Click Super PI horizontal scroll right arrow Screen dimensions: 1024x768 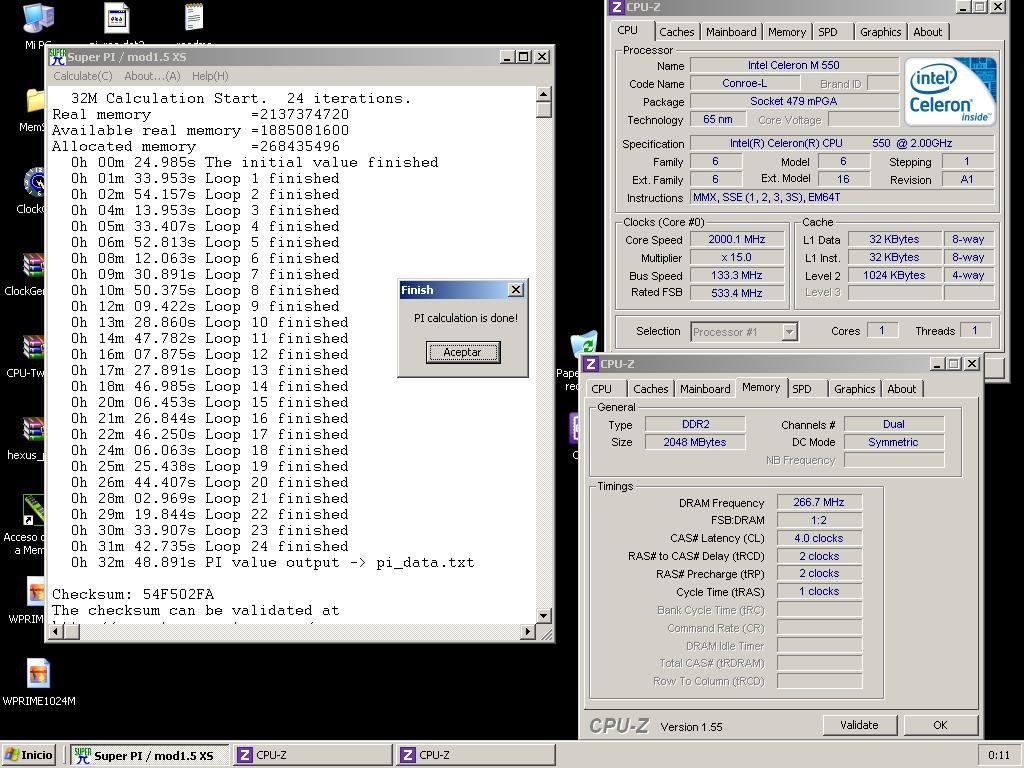(x=528, y=631)
